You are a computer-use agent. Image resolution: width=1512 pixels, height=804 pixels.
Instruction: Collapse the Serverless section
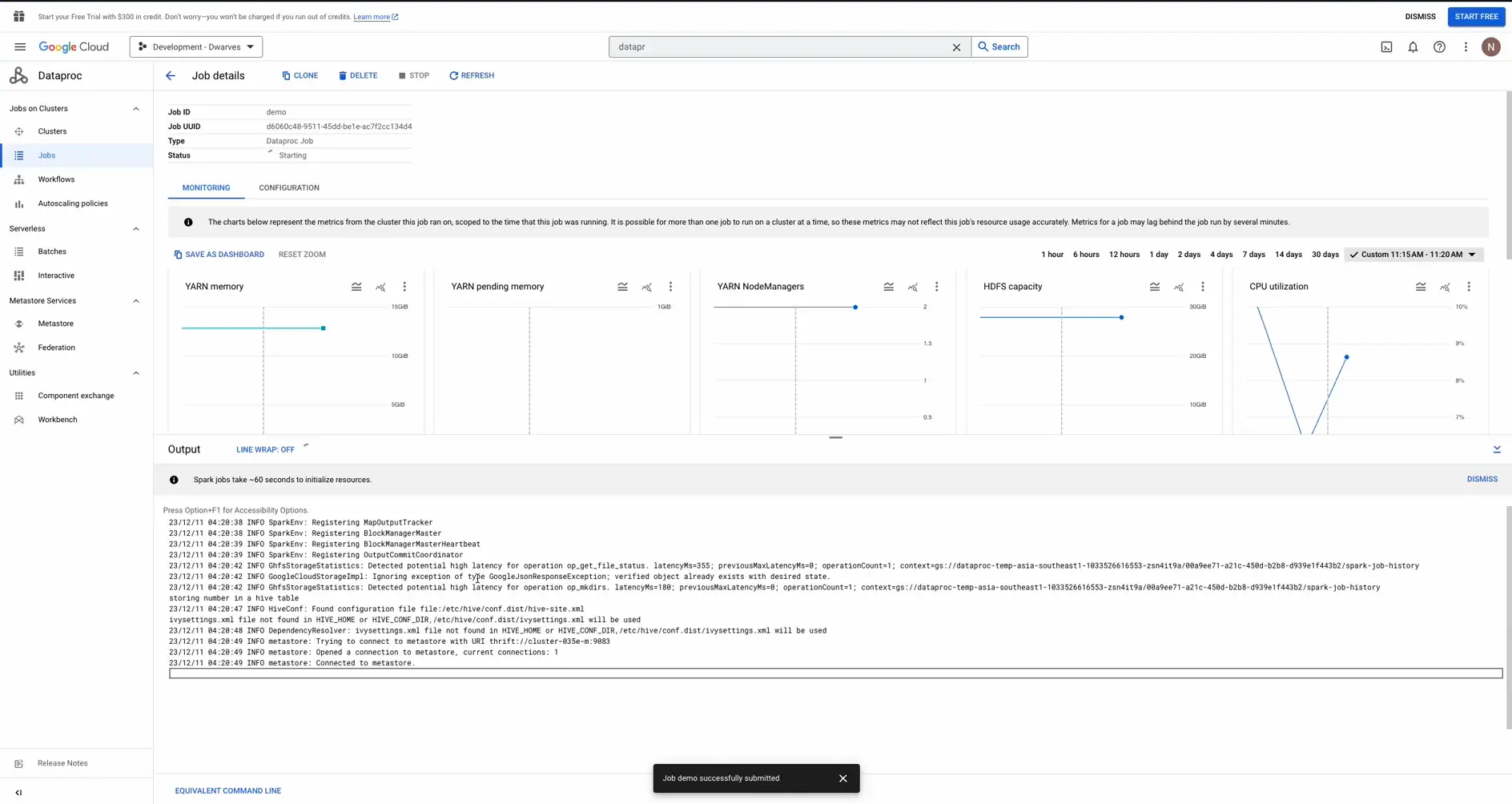[135, 229]
